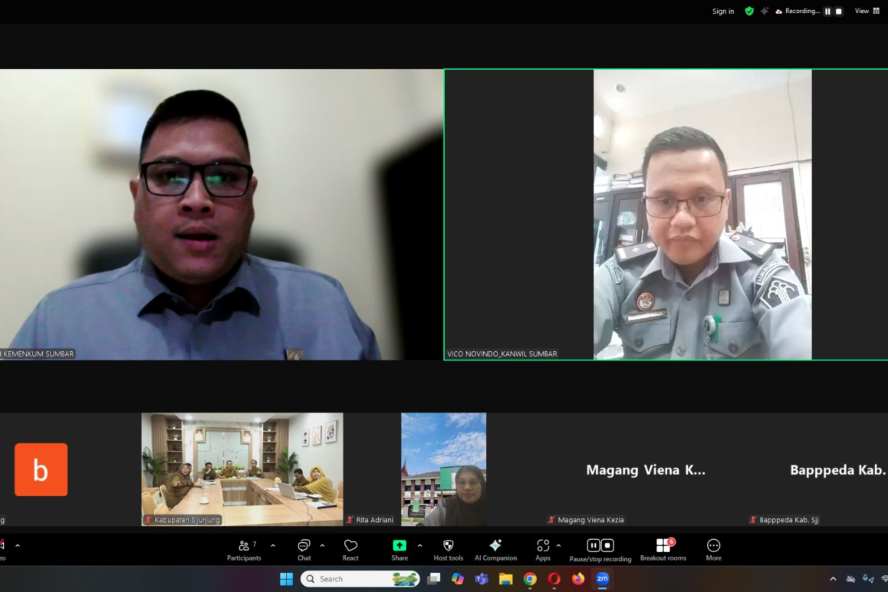Viewport: 888px width, 592px height.
Task: Click the green encryption shield icon
Action: [x=749, y=11]
